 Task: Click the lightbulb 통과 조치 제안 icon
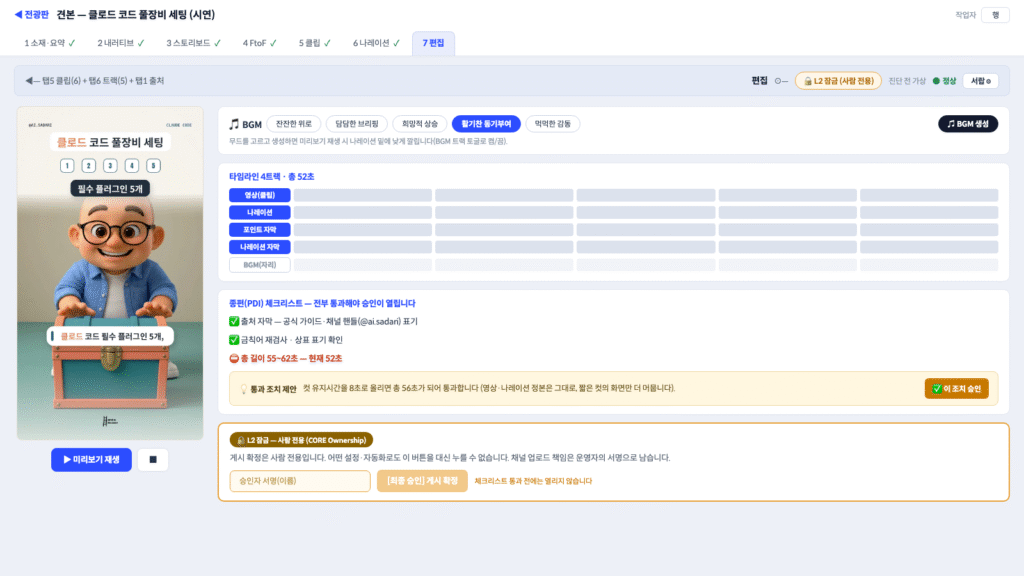[244, 389]
